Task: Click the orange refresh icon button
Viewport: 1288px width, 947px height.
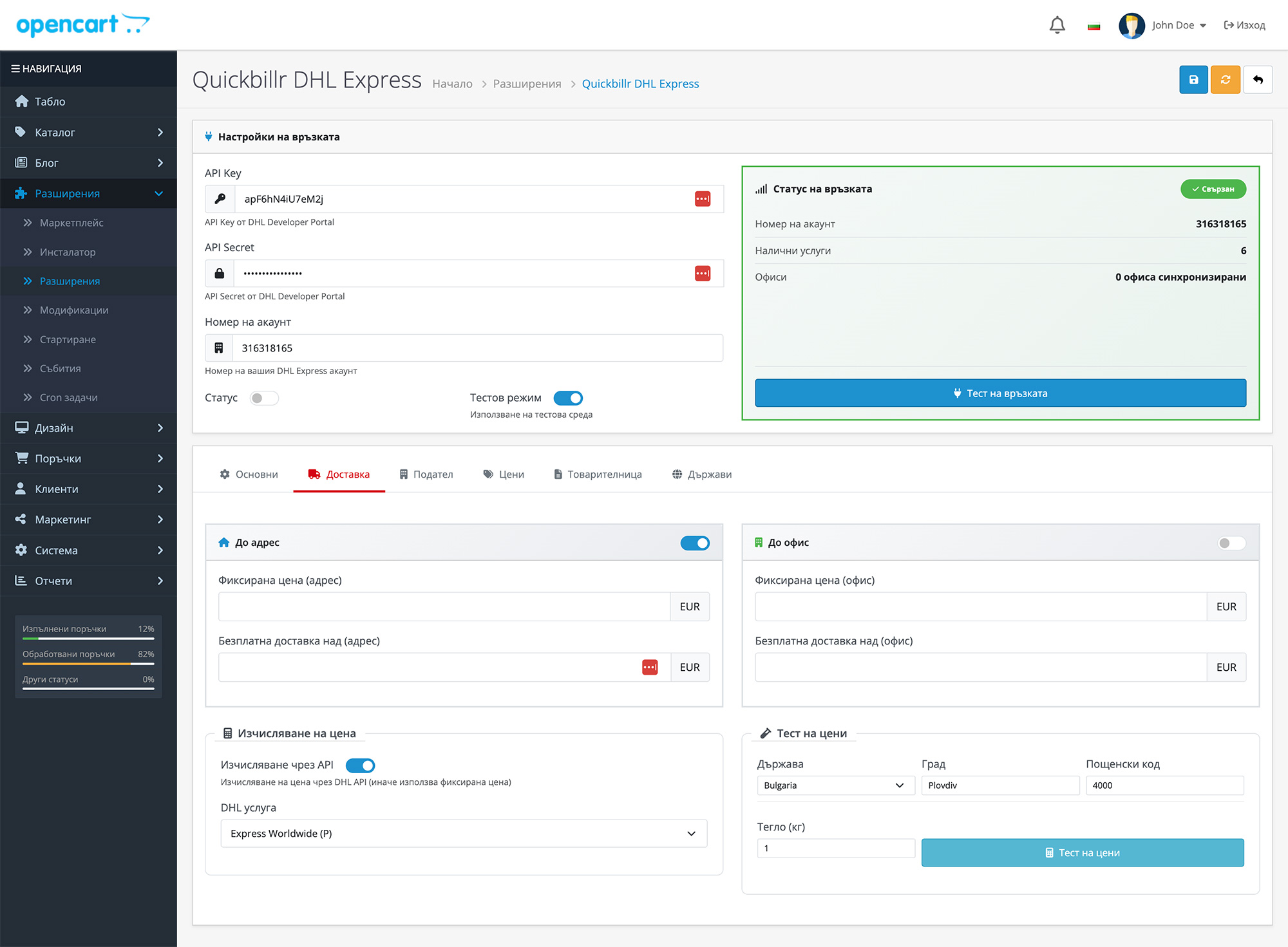Action: 1225,80
